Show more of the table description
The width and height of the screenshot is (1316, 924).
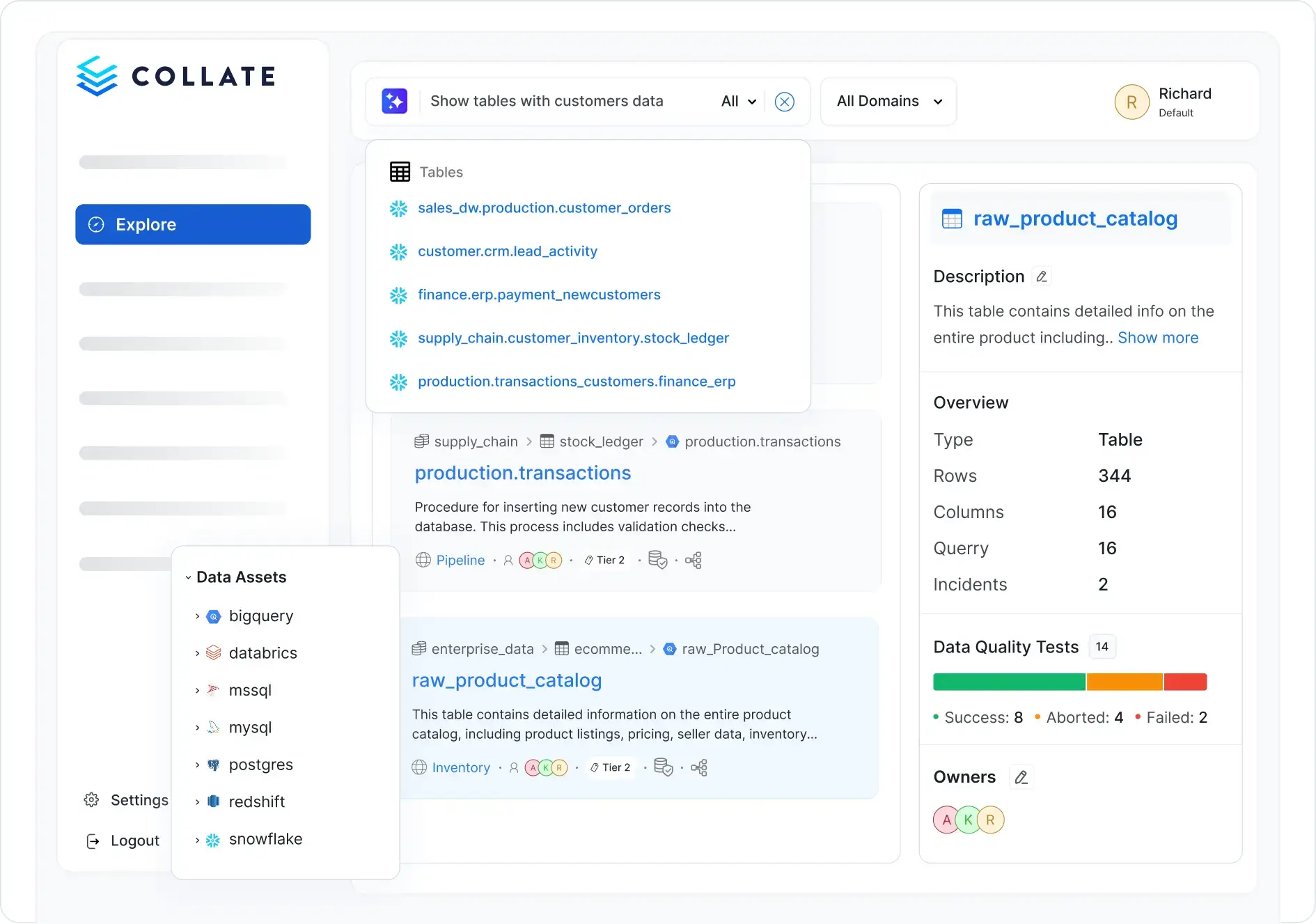click(1158, 338)
